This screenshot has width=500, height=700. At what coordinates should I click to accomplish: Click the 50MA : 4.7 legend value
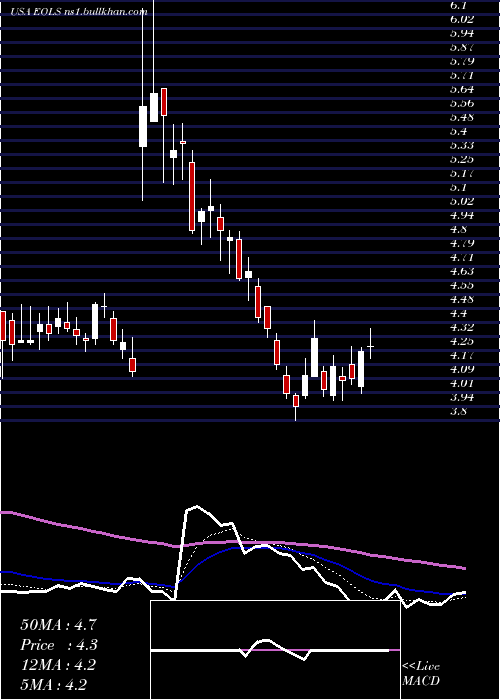pos(58,625)
